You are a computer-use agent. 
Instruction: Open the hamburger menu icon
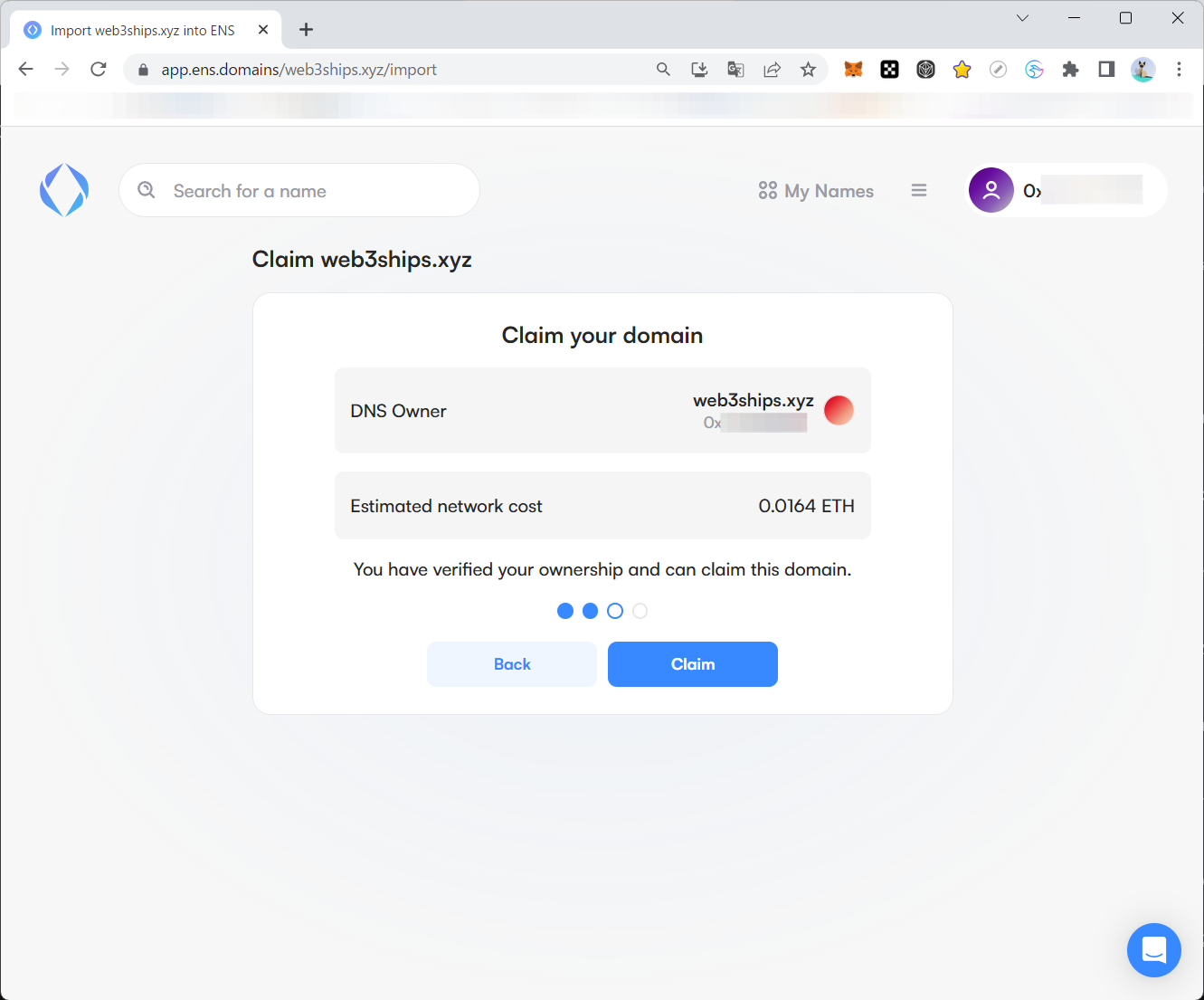(919, 190)
